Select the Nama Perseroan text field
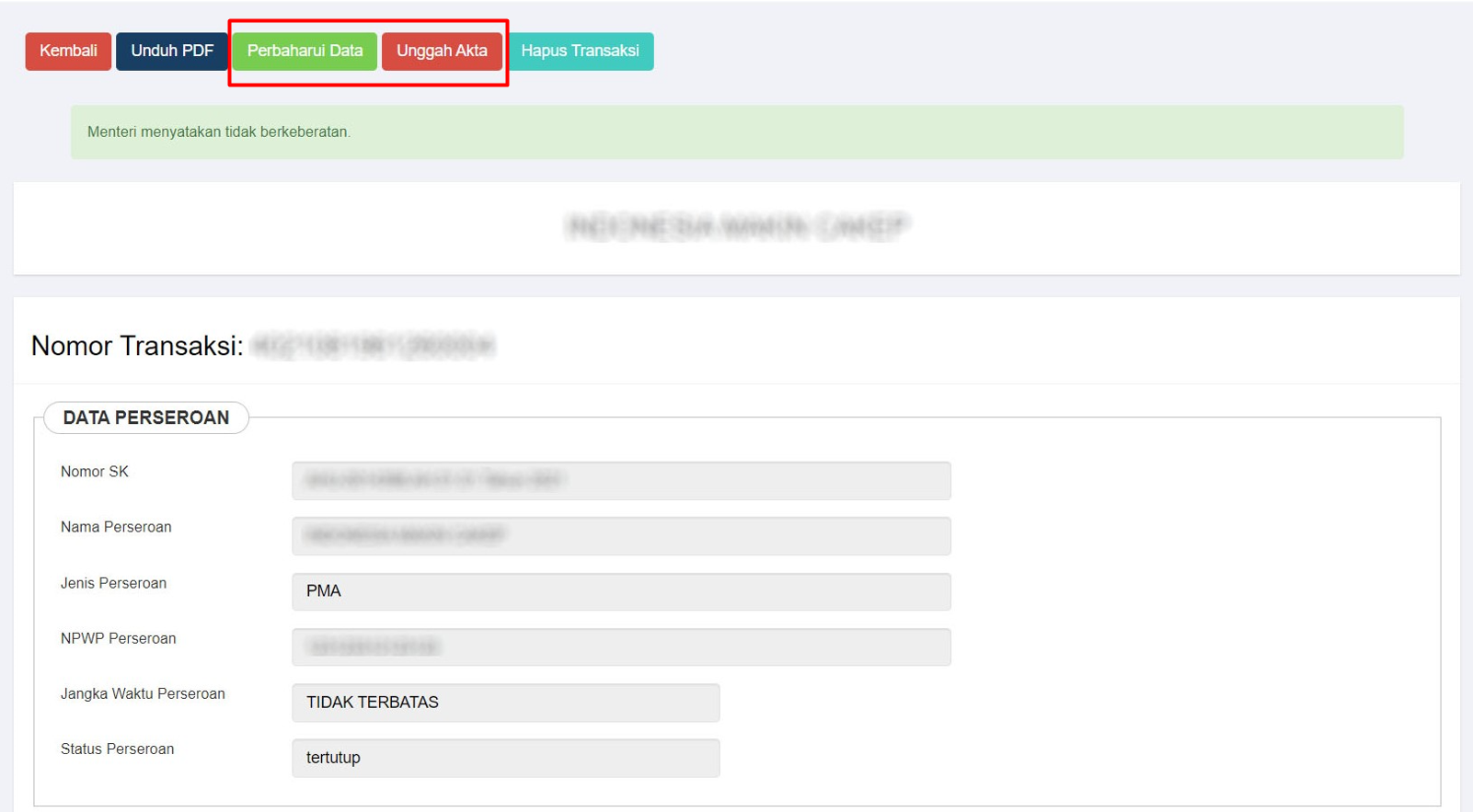This screenshot has width=1473, height=812. pos(621,536)
